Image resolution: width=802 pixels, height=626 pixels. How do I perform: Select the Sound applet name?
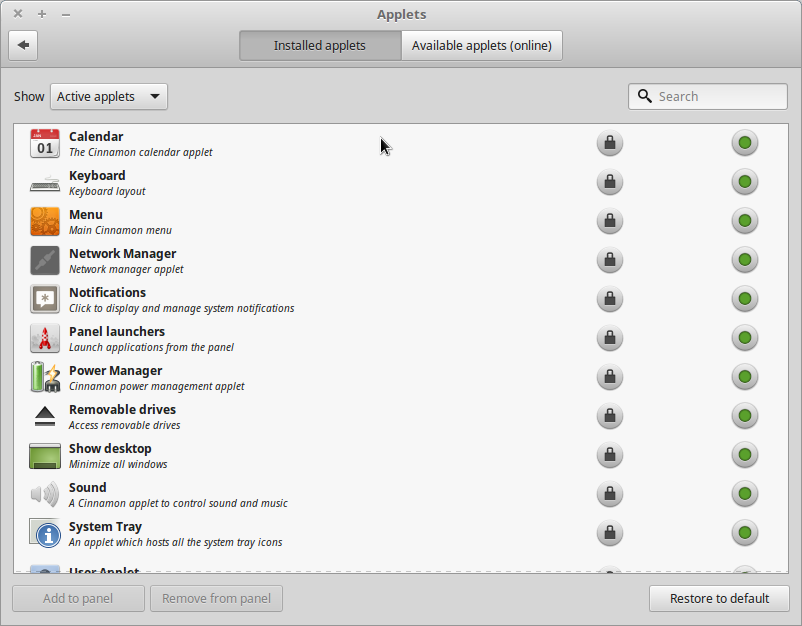point(87,487)
